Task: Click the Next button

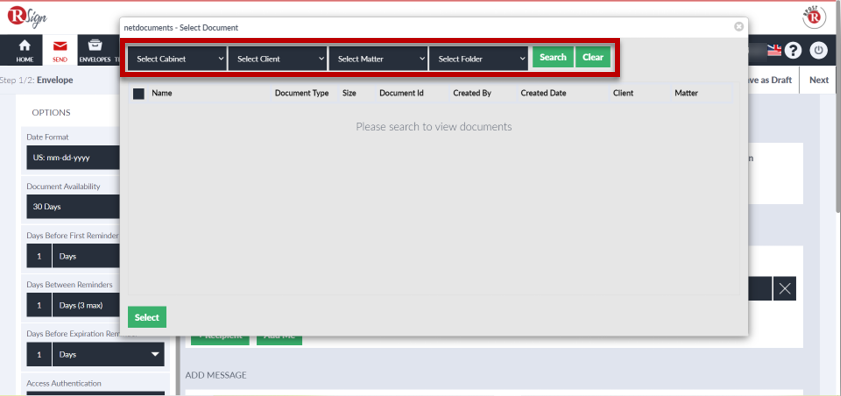Action: 819,80
